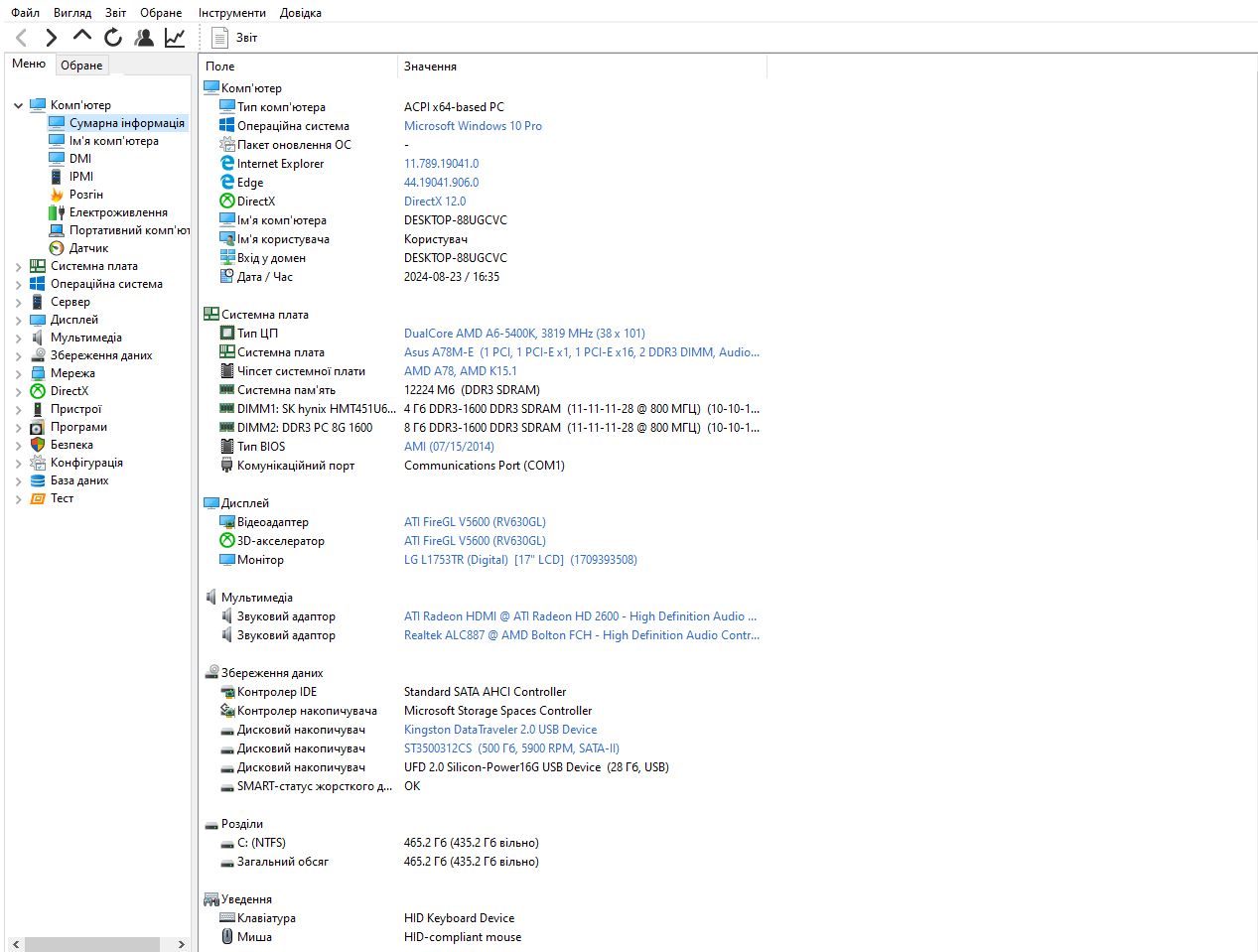Click the Електроживлення power icon
The image size is (1258, 952).
[x=57, y=212]
